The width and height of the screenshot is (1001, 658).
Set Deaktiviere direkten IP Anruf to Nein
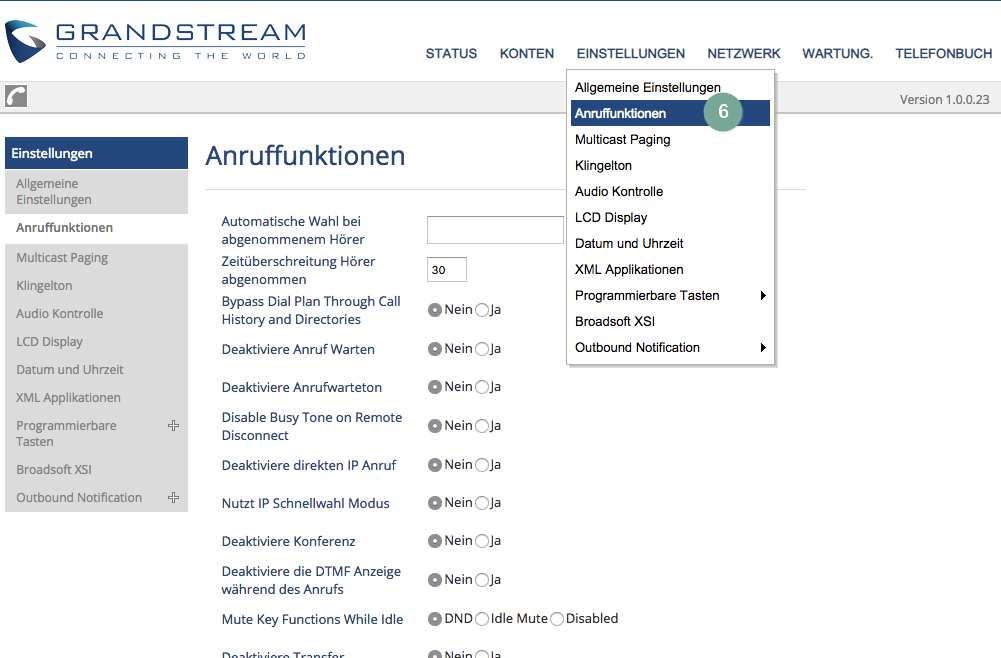tap(435, 465)
